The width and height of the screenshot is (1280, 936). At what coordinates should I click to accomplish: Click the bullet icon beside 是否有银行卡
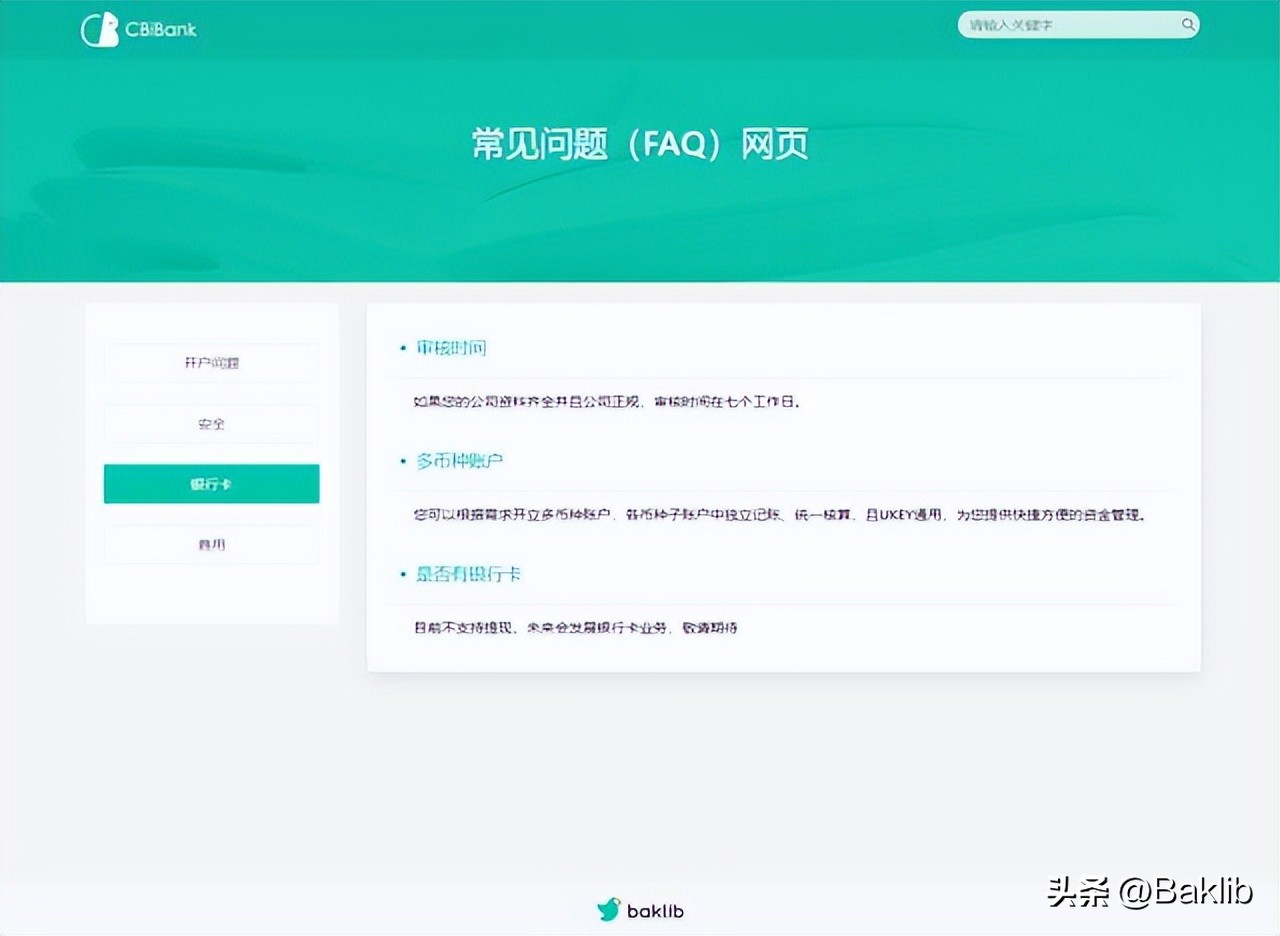(x=402, y=575)
